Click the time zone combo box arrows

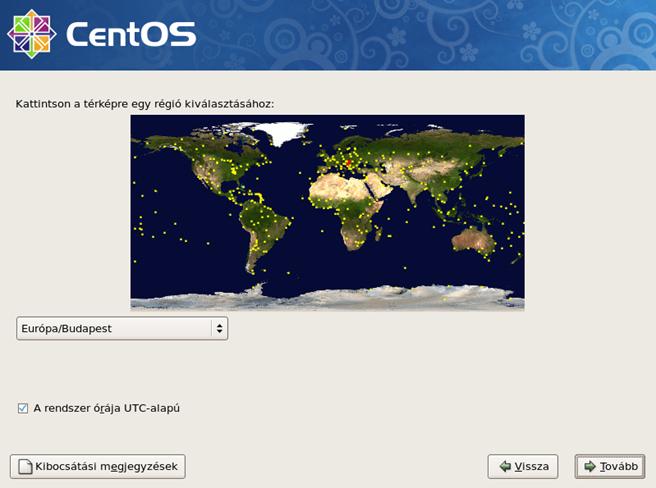[x=218, y=328]
